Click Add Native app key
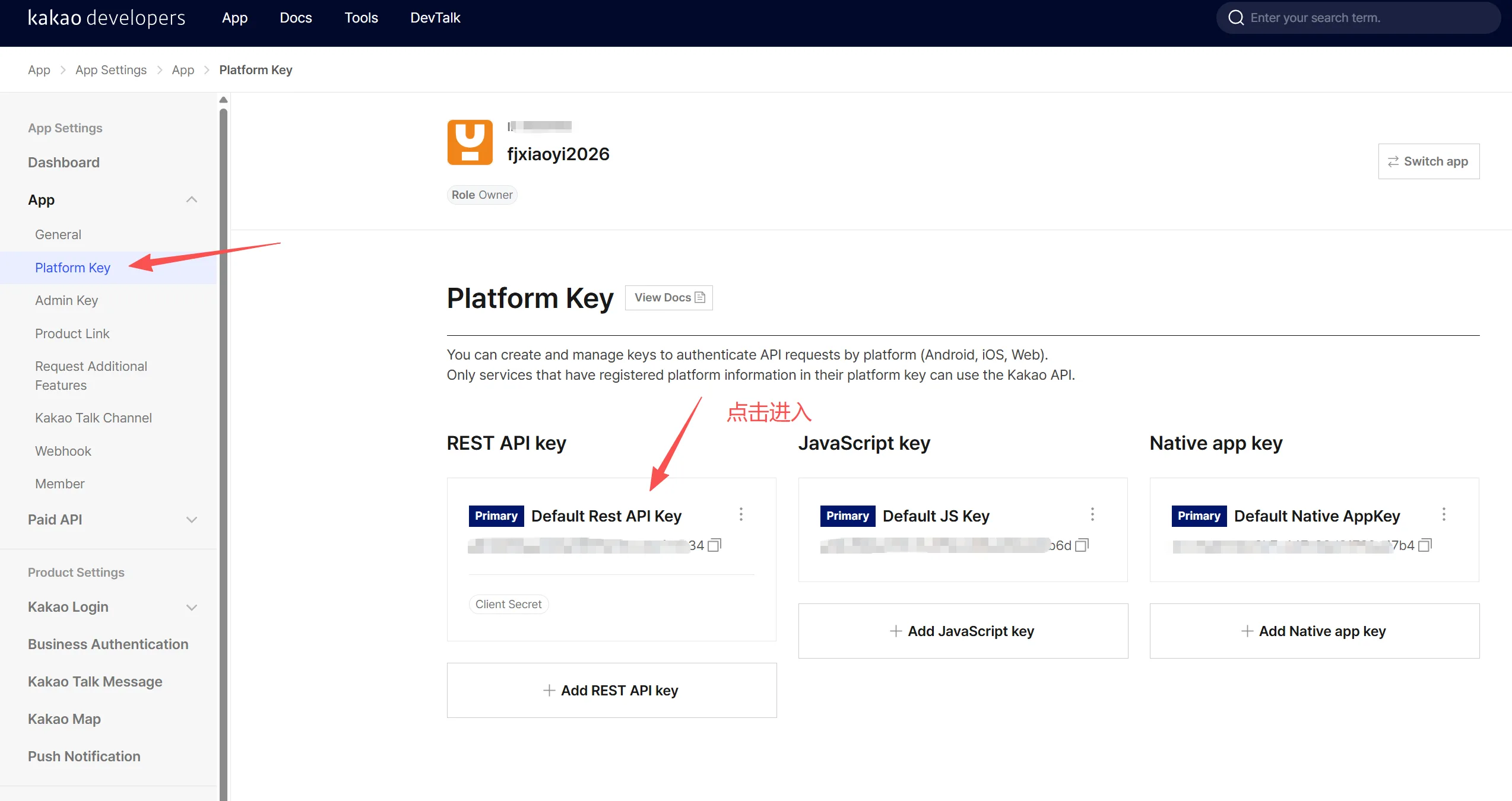1512x801 pixels. [x=1314, y=631]
